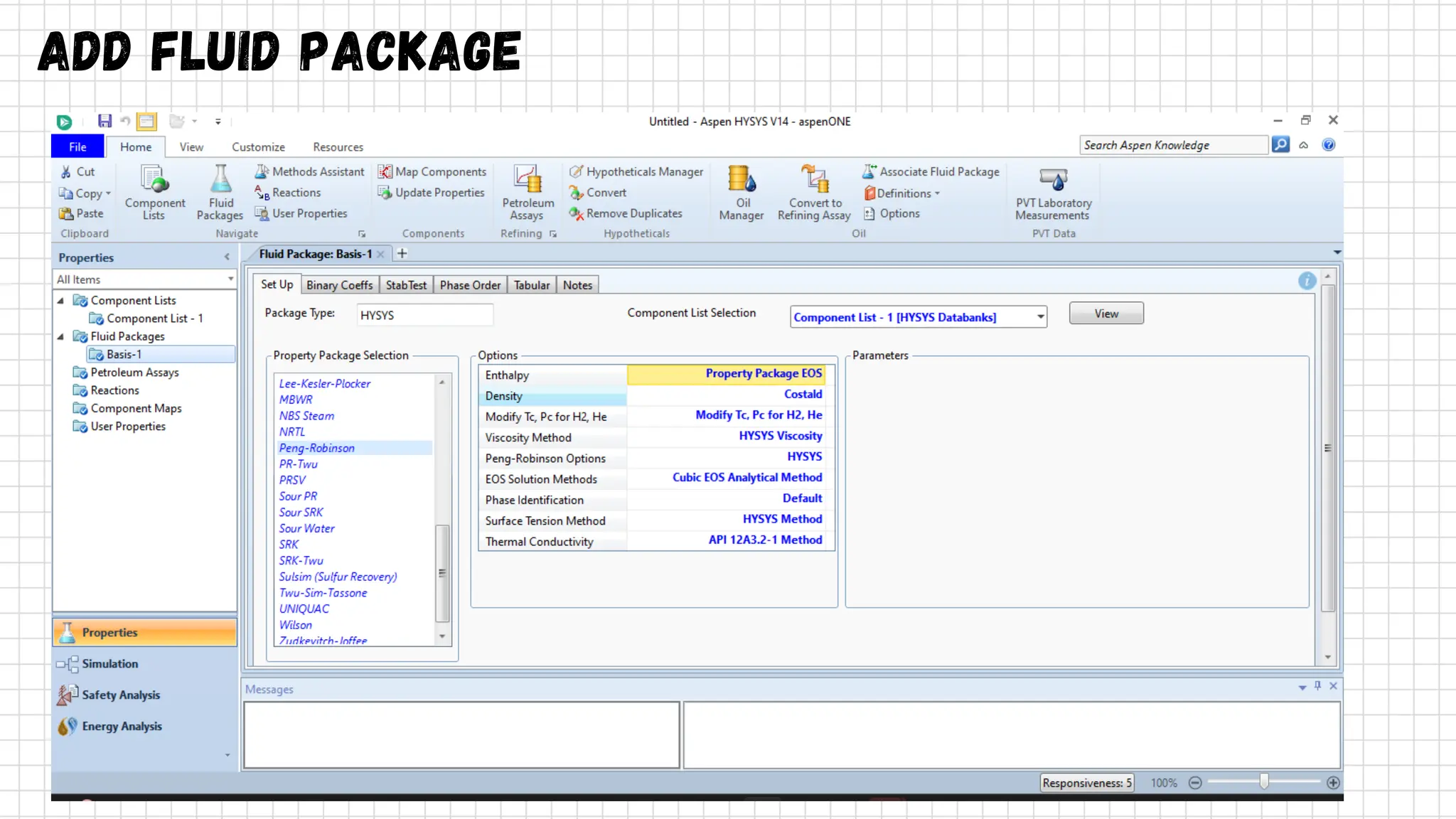This screenshot has height=819, width=1456.
Task: Open Fluid Packages ribbon button
Action: pyautogui.click(x=220, y=193)
